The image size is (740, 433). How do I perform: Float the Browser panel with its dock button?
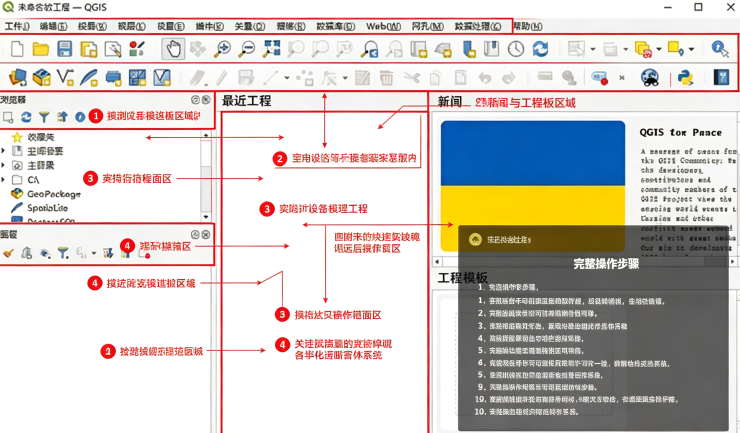(195, 100)
